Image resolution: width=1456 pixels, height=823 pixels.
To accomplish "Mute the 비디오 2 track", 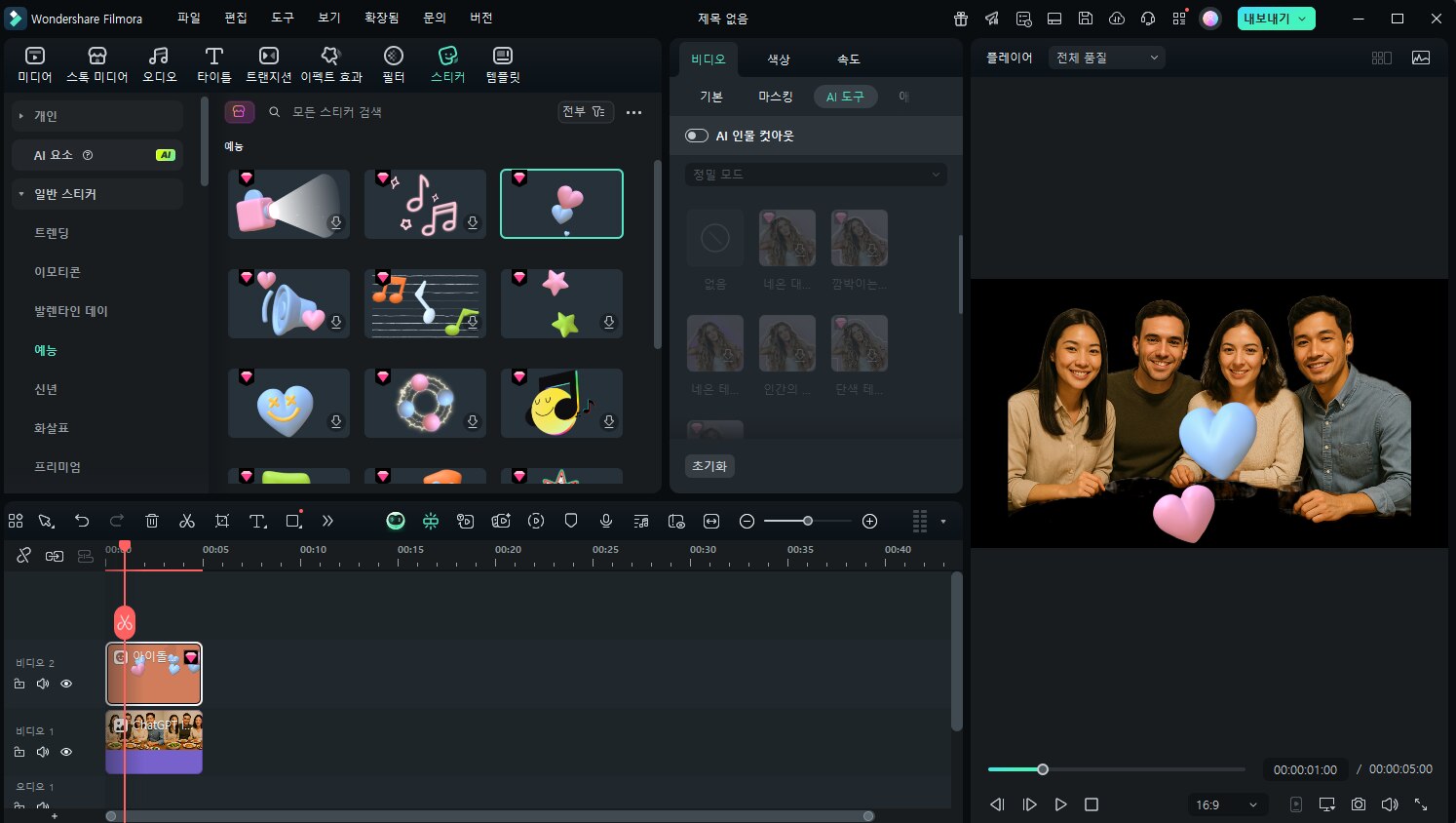I will pos(43,684).
